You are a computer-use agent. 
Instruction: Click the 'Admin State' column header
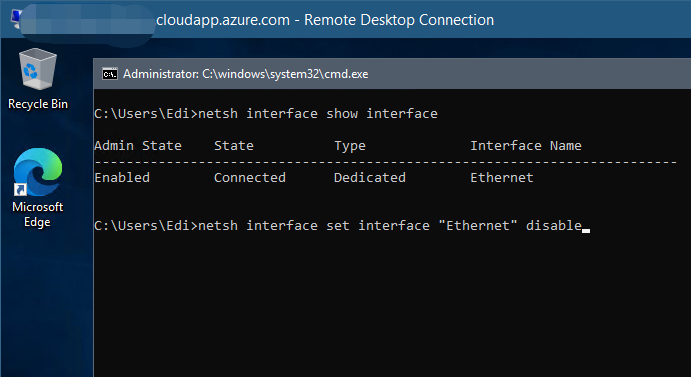138,146
